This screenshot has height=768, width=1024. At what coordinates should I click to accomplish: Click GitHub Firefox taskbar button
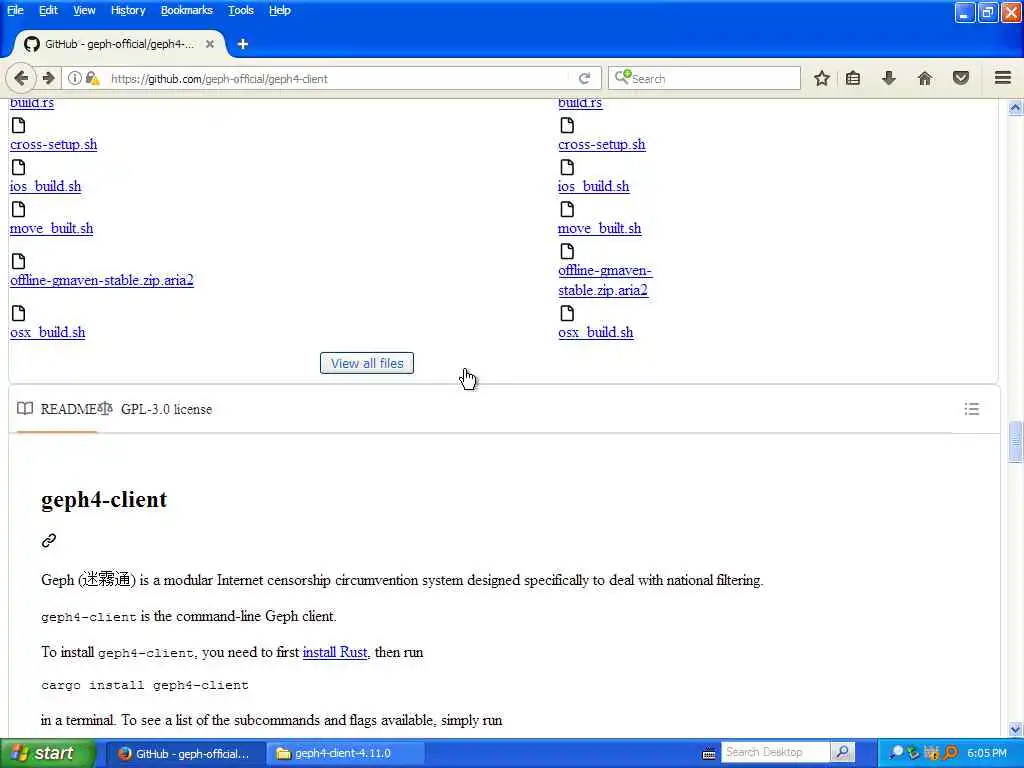coord(184,753)
